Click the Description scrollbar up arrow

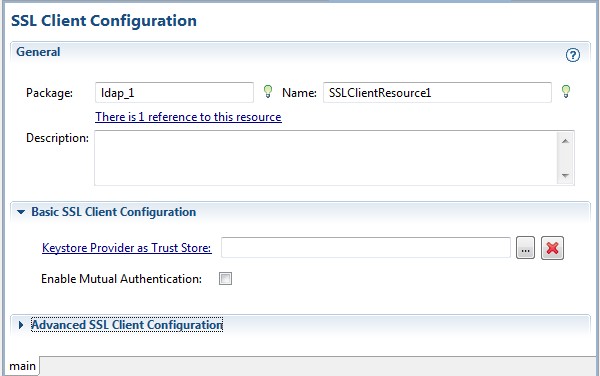565,141
